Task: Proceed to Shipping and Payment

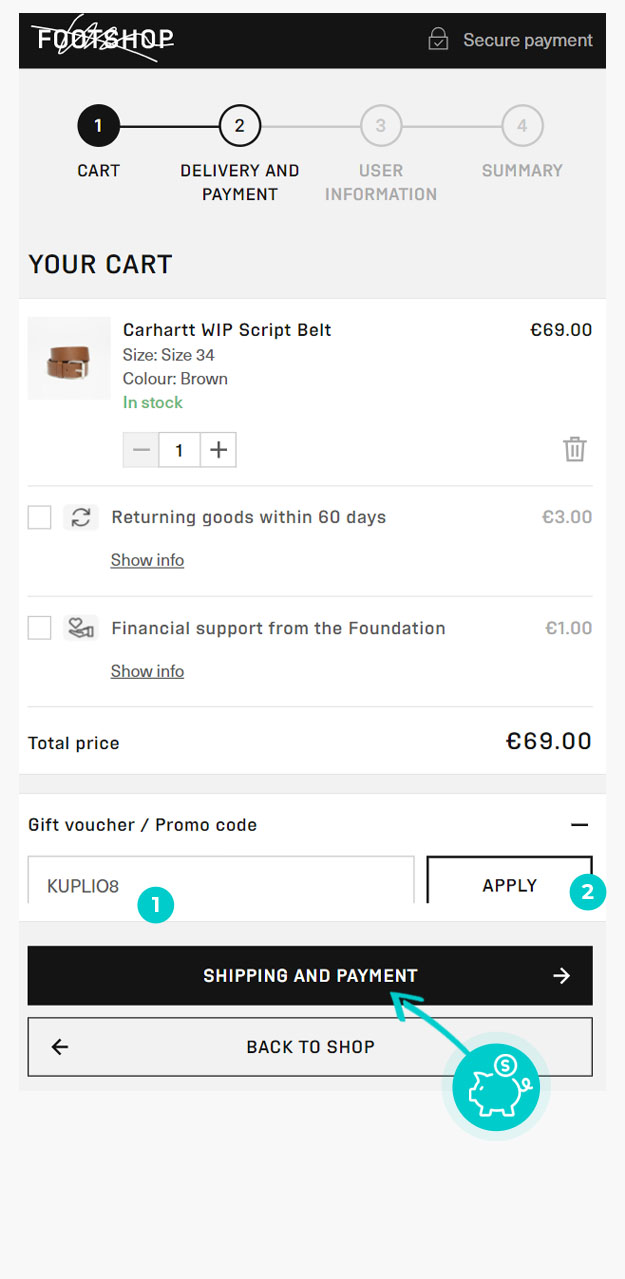Action: pos(310,975)
